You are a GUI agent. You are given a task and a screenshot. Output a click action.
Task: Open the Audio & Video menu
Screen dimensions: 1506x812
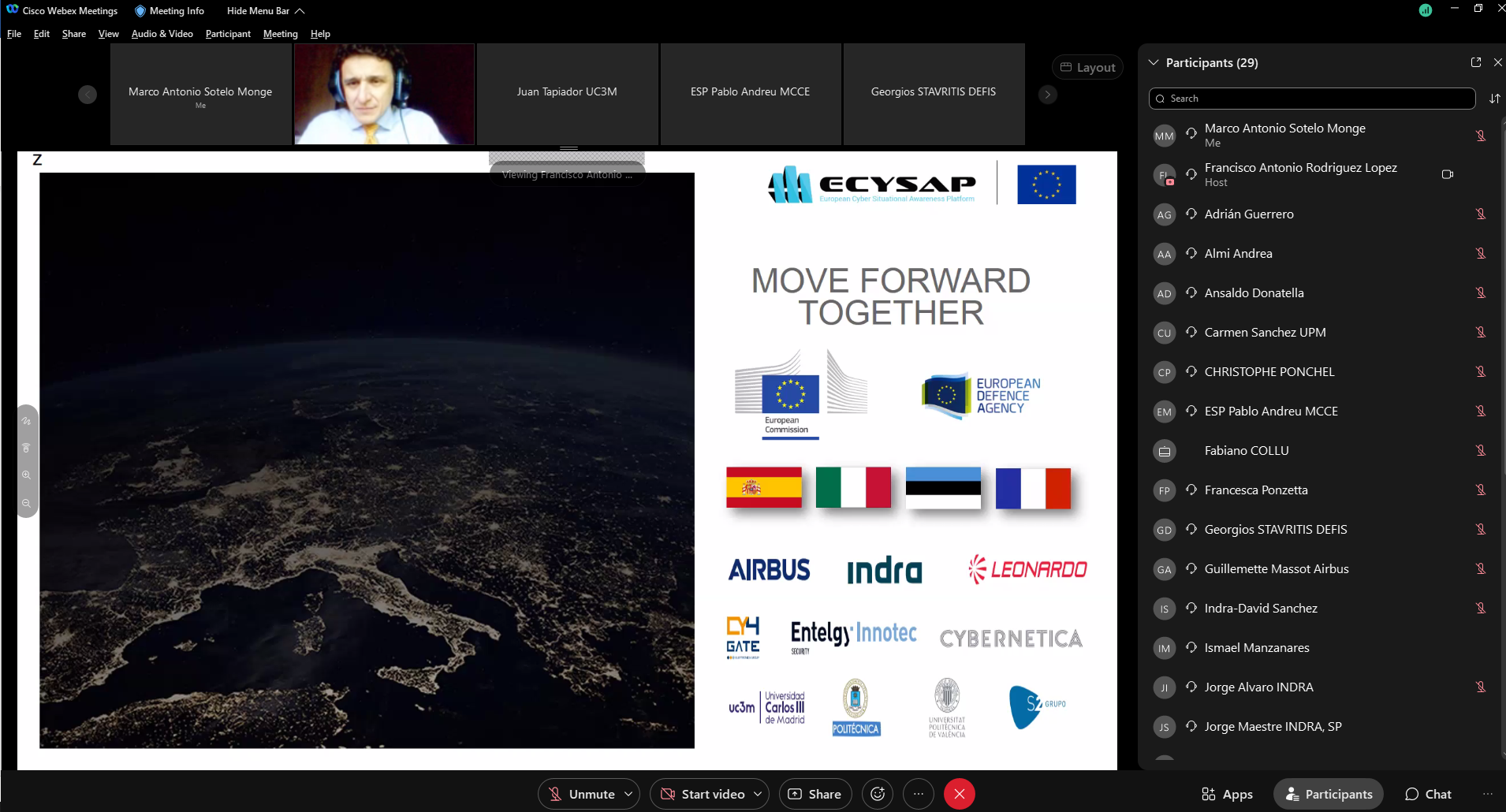(162, 34)
